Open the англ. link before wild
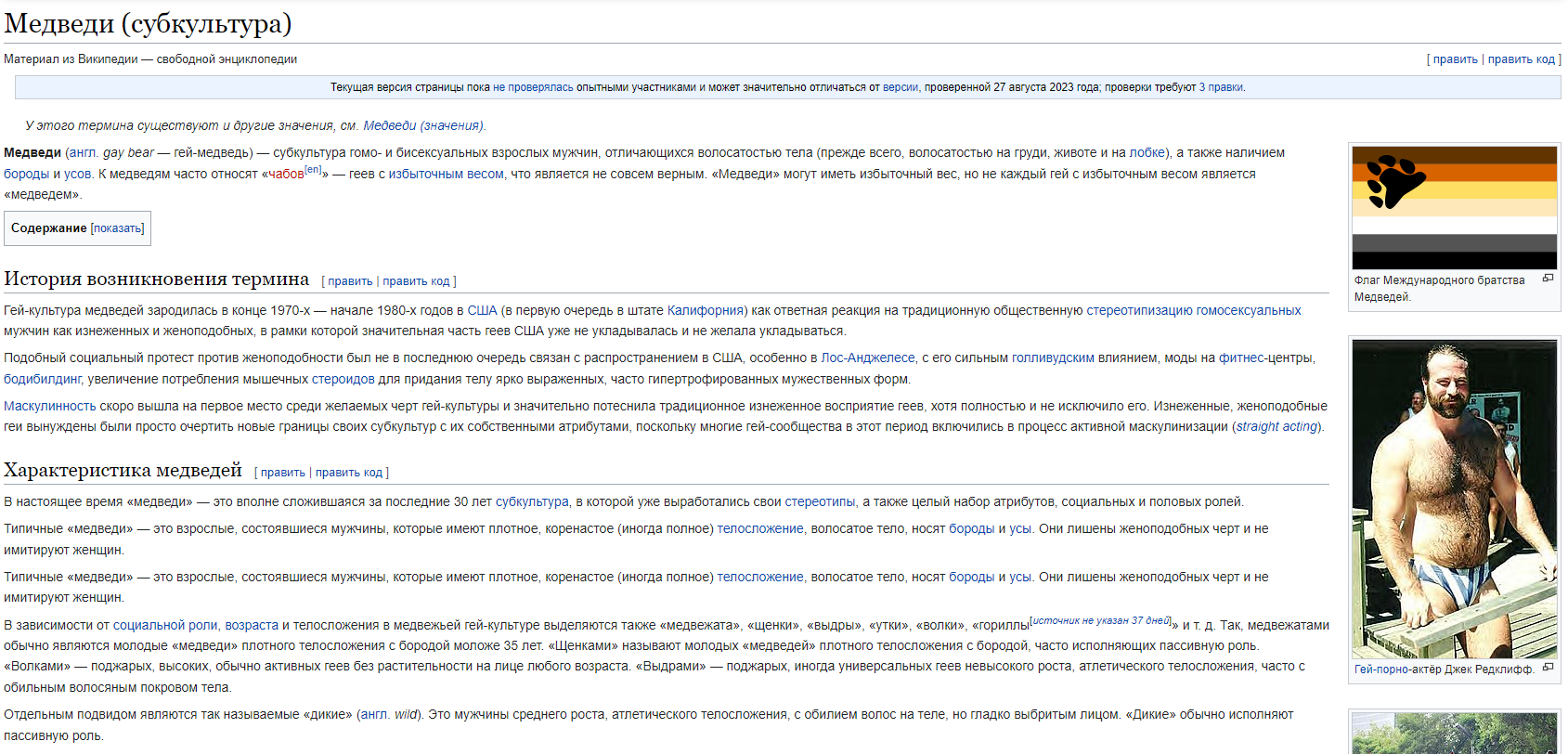 [374, 714]
